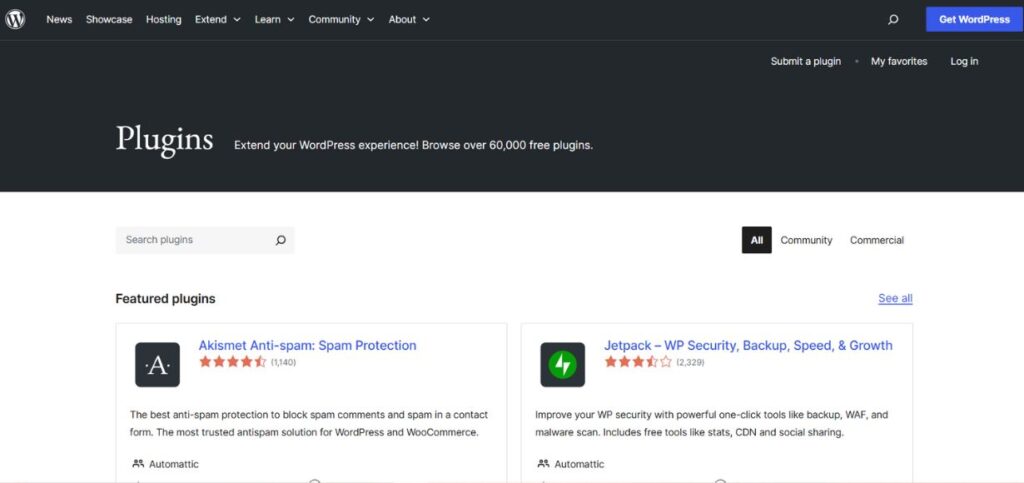Screen dimensions: 1024x483
Task: Click the author icon beside Automattic under Akismet
Action: coord(138,464)
